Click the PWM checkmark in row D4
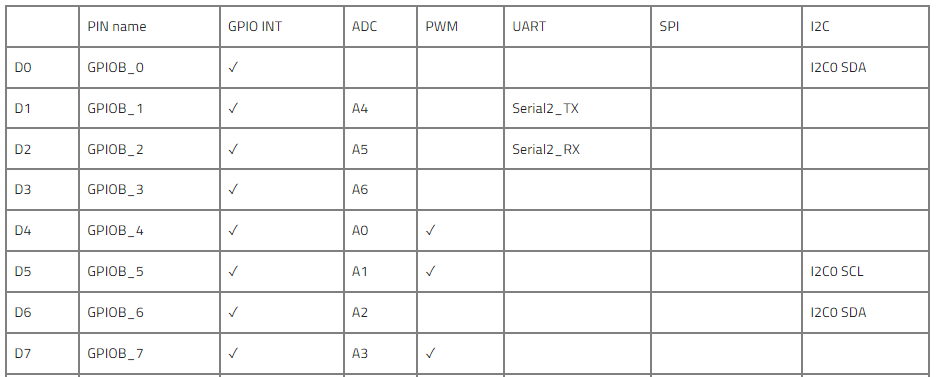 pyautogui.click(x=430, y=230)
